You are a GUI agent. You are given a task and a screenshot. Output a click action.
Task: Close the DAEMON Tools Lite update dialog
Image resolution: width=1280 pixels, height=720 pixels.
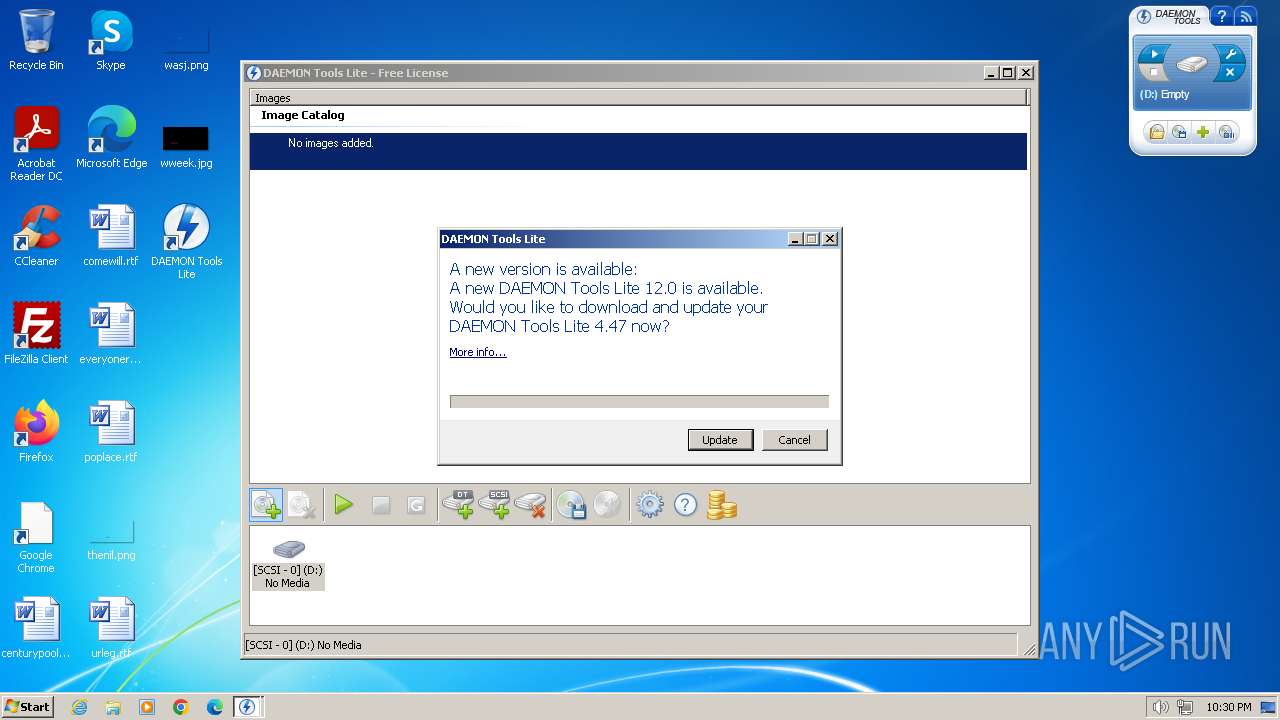pyautogui.click(x=829, y=239)
